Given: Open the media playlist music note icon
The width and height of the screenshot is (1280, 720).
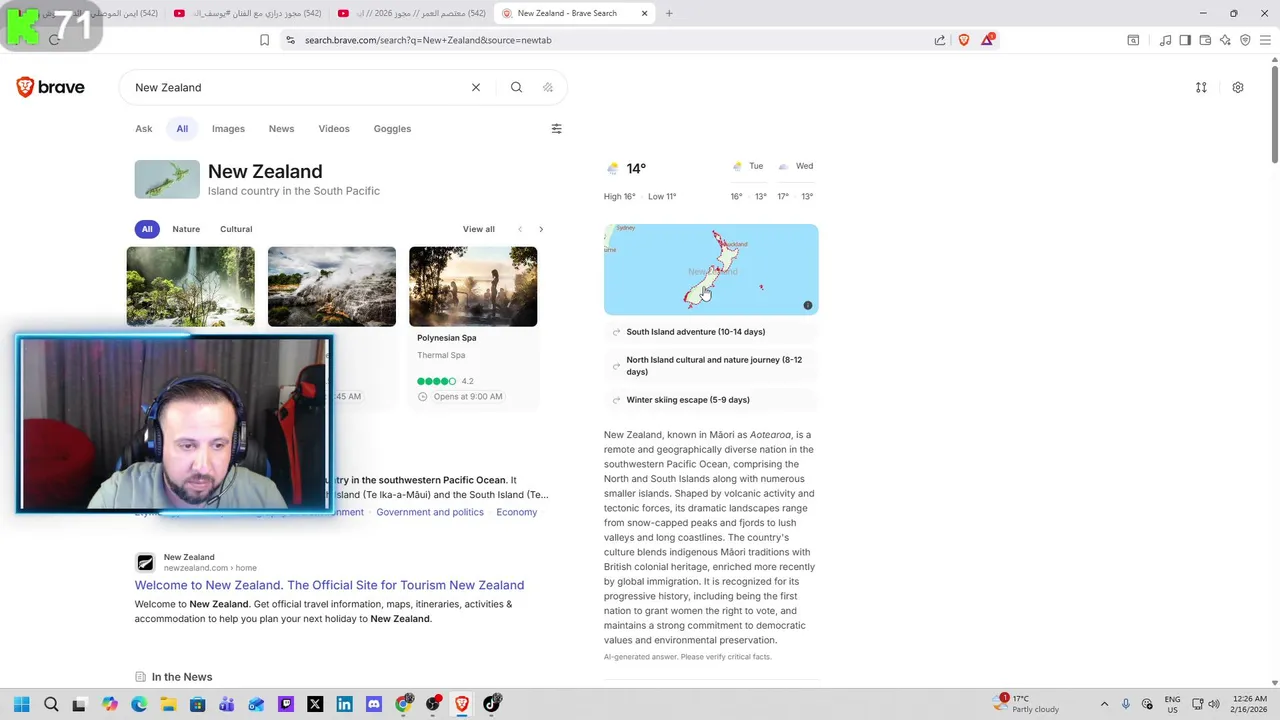Looking at the screenshot, I should tap(1165, 40).
